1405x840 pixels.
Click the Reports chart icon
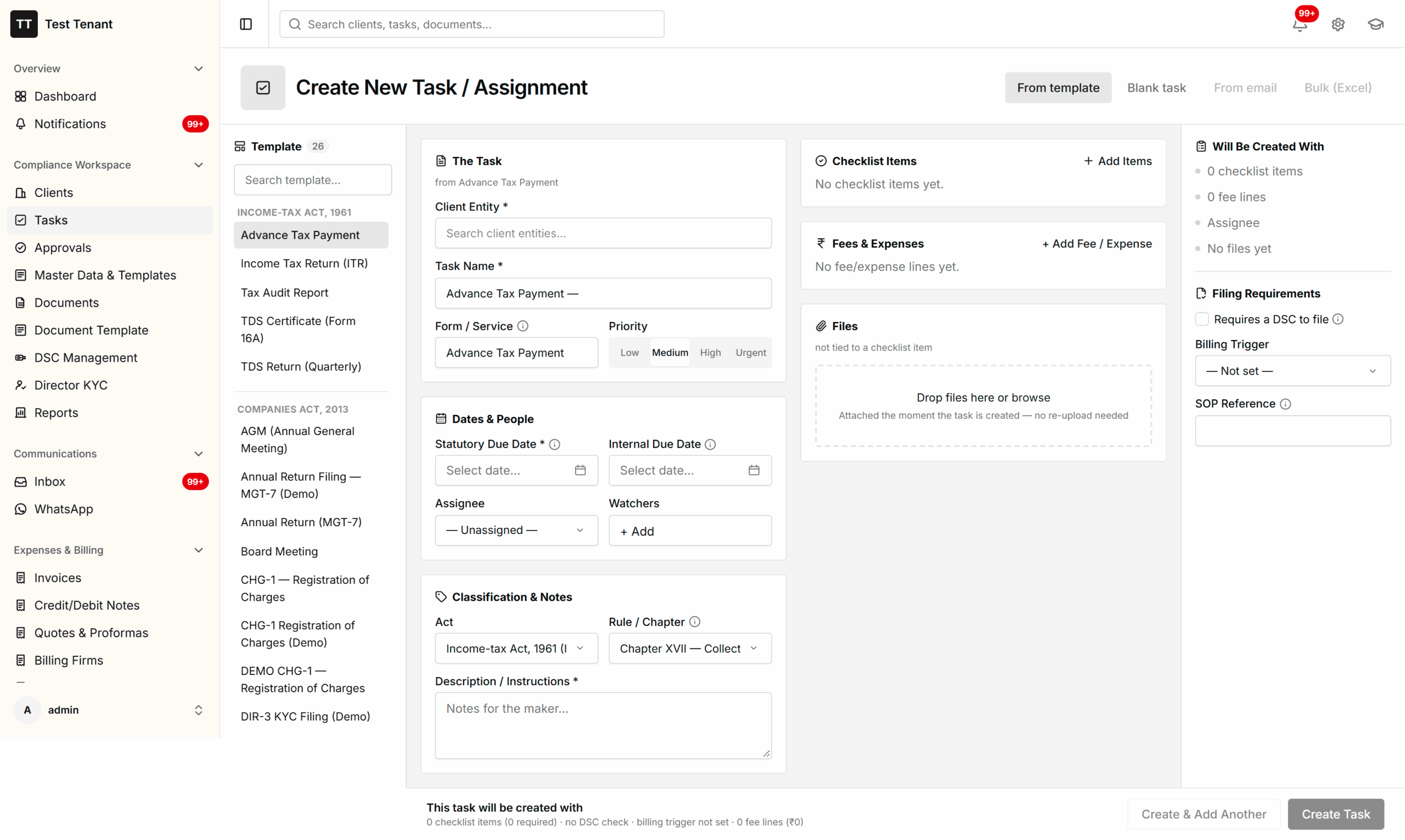pyautogui.click(x=21, y=413)
